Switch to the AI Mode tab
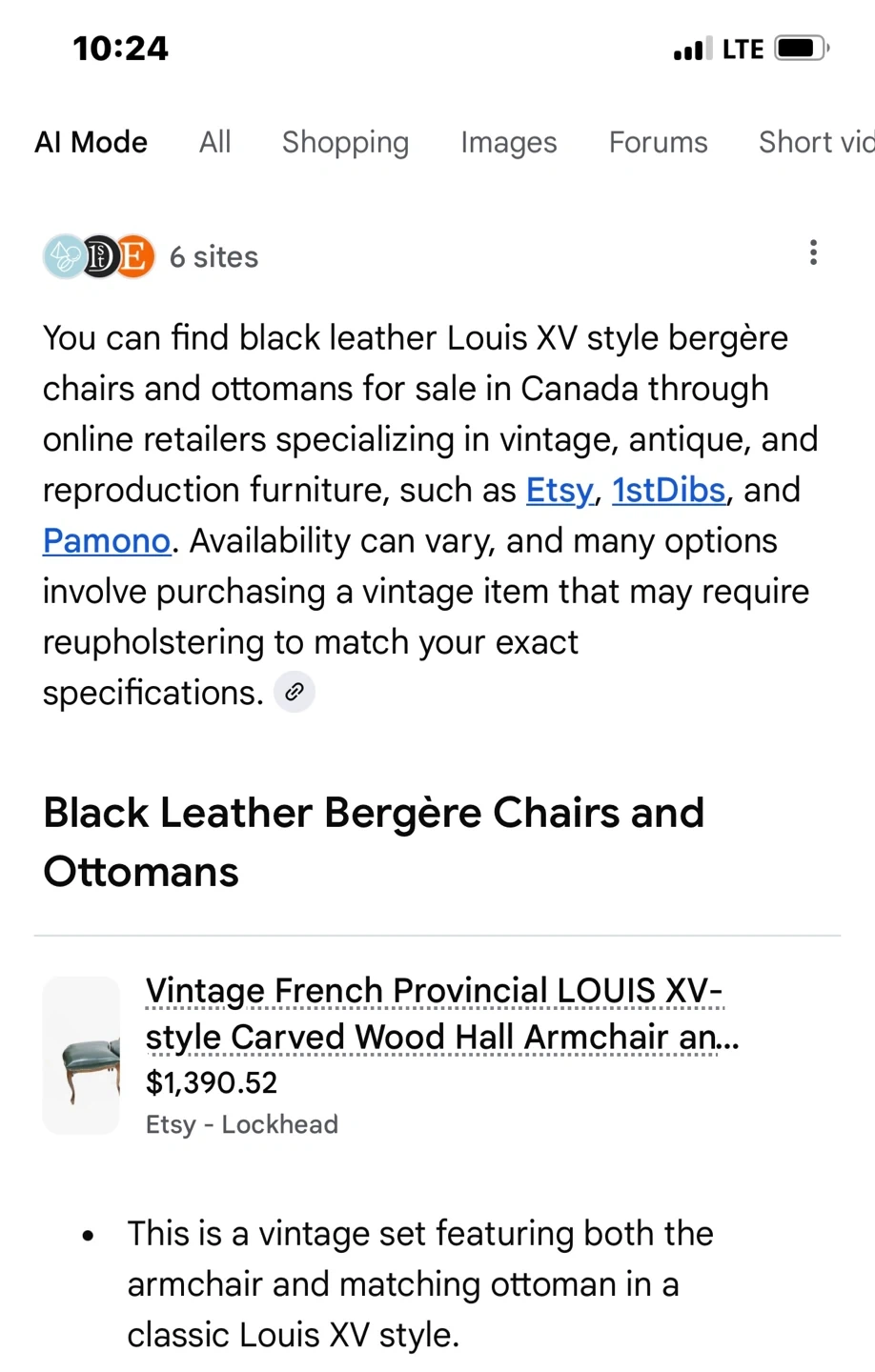This screenshot has height=1372, width=875. coord(92,142)
